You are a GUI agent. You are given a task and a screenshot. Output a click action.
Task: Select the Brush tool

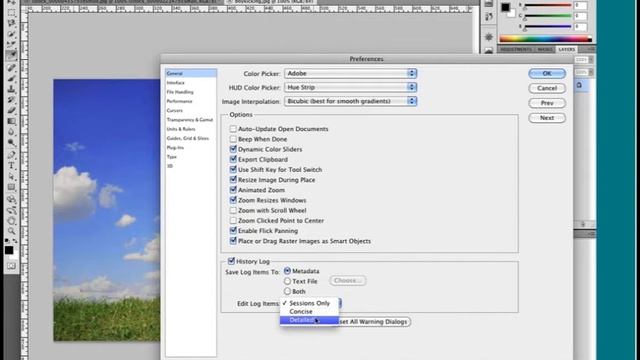click(x=11, y=78)
